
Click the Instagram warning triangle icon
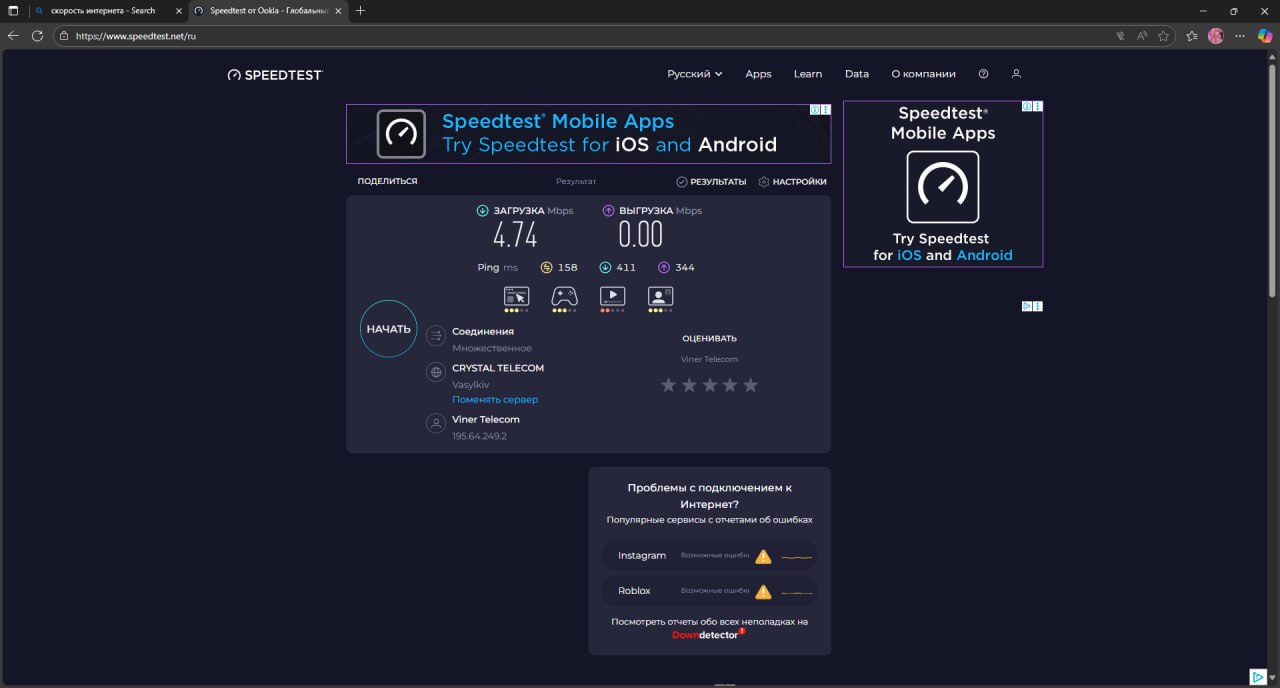click(x=763, y=556)
